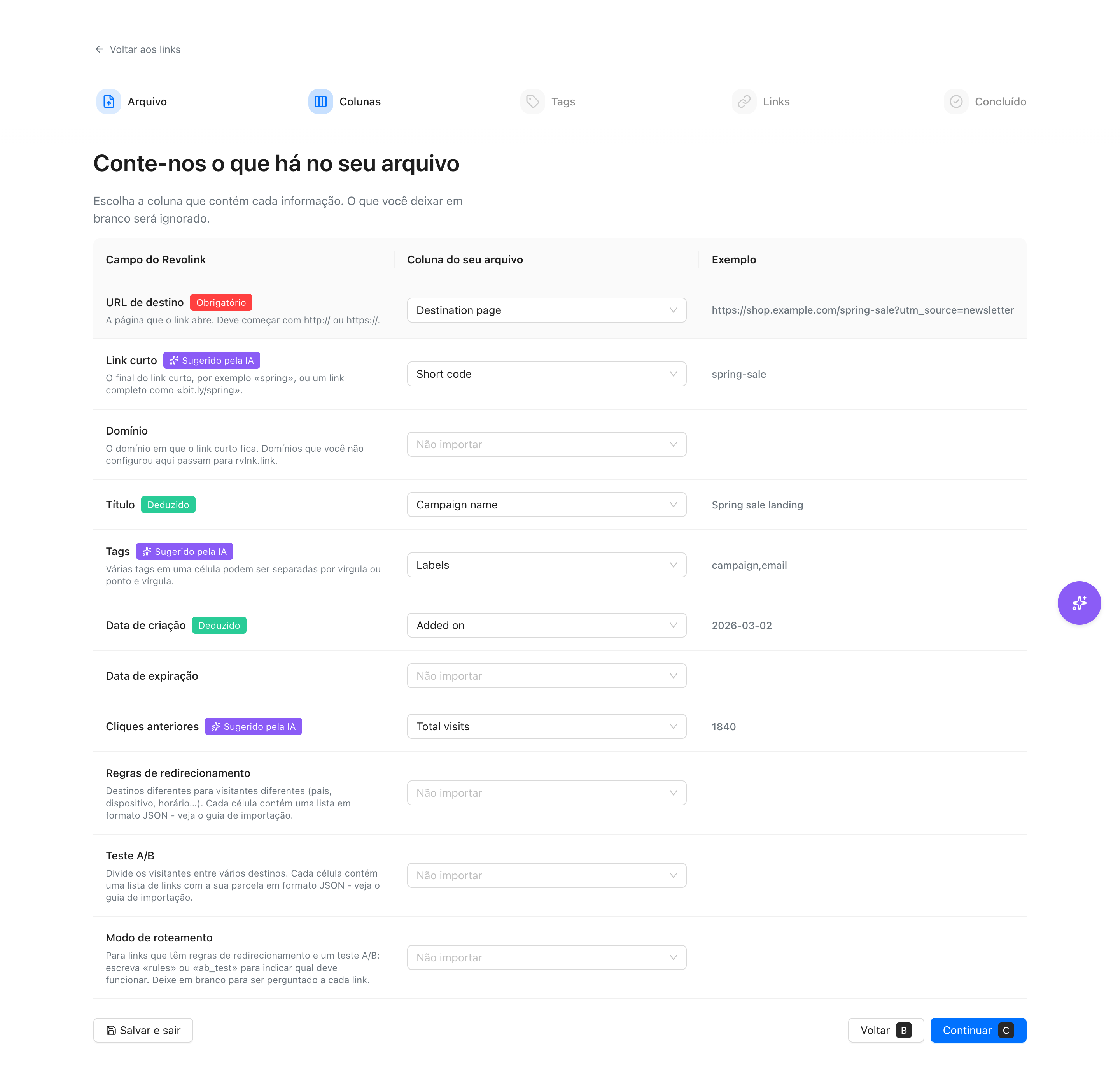Click the Deduzido badge beside Data de criação
This screenshot has width=1120, height=1080.
point(219,626)
